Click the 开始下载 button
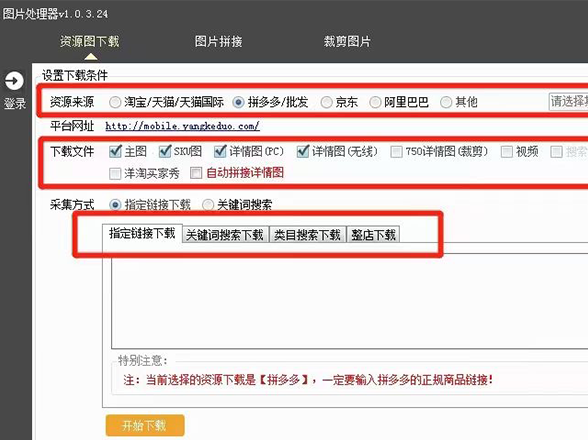The image size is (588, 440). point(145,425)
